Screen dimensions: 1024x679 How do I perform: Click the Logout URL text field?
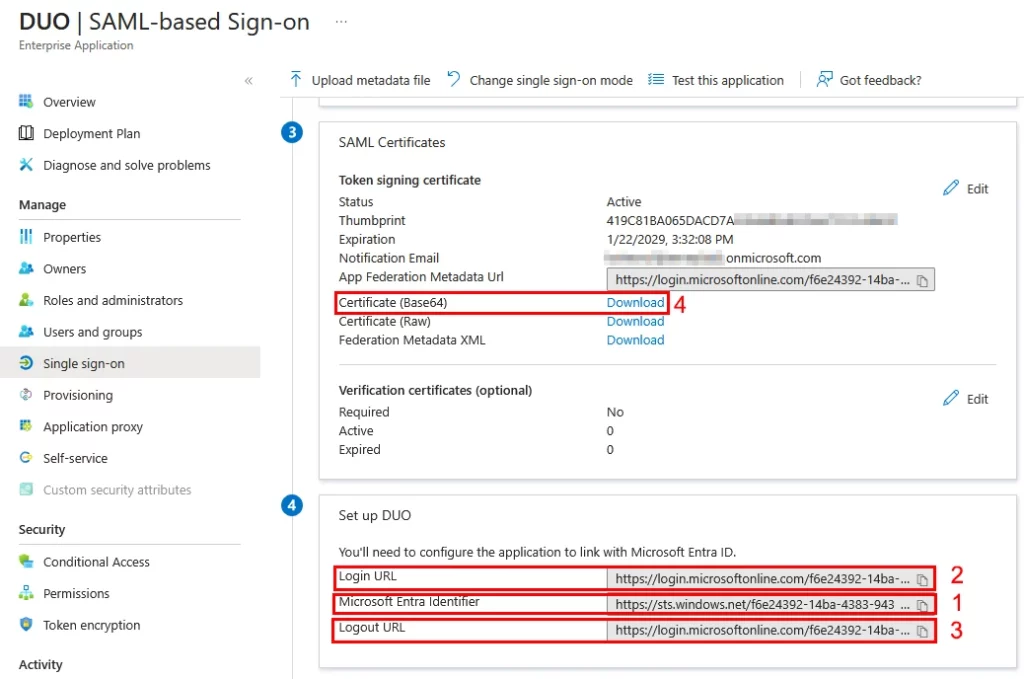[771, 630]
